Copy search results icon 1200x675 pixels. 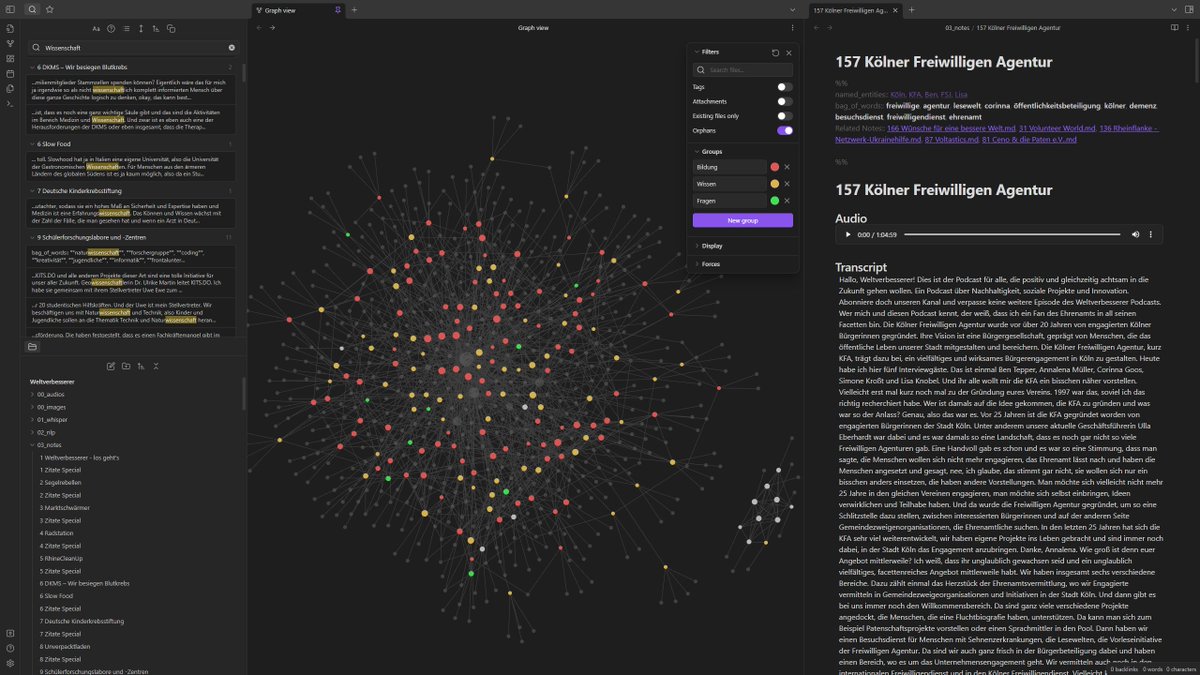coord(171,29)
